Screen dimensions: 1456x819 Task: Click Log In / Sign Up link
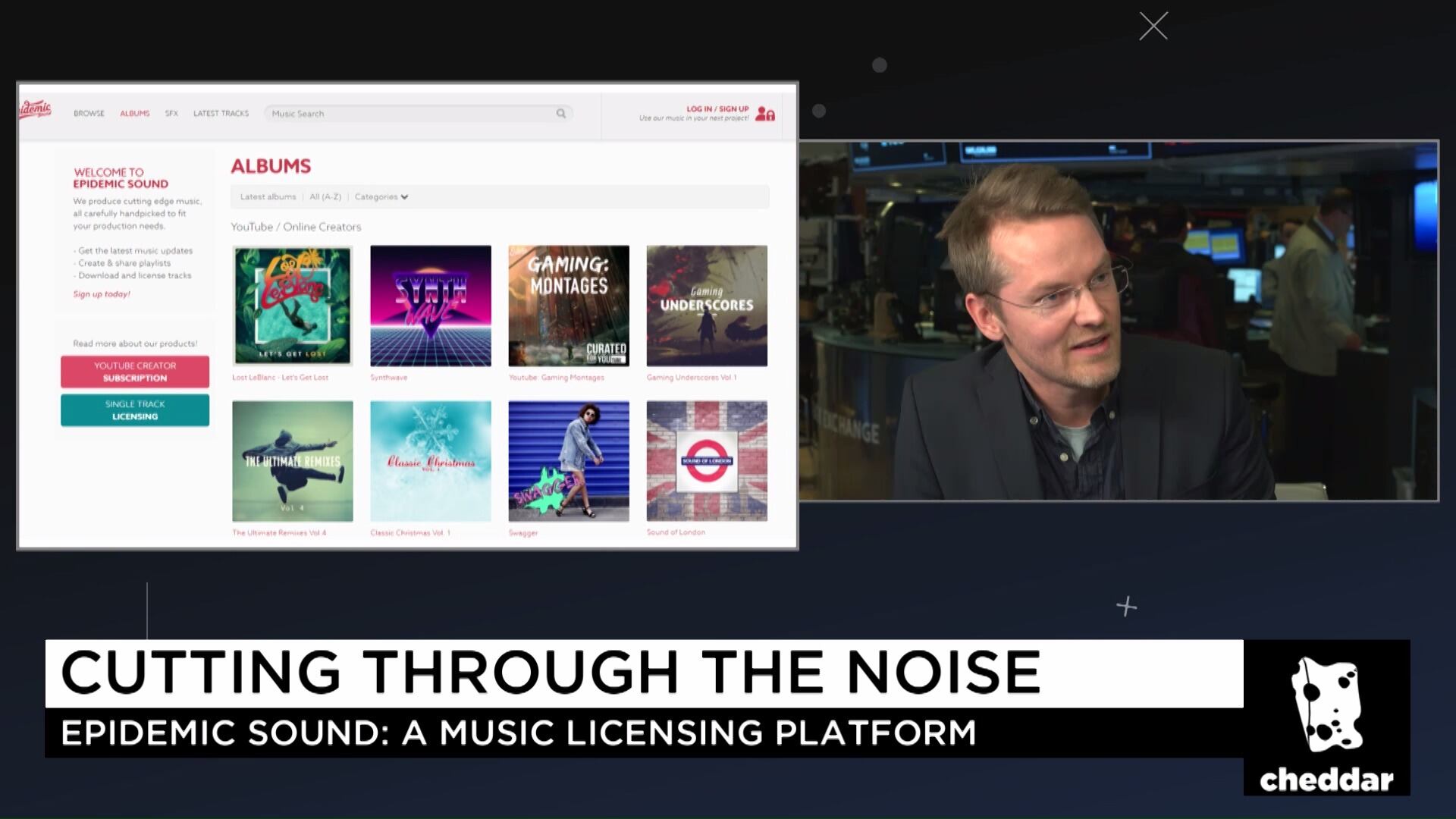point(717,109)
